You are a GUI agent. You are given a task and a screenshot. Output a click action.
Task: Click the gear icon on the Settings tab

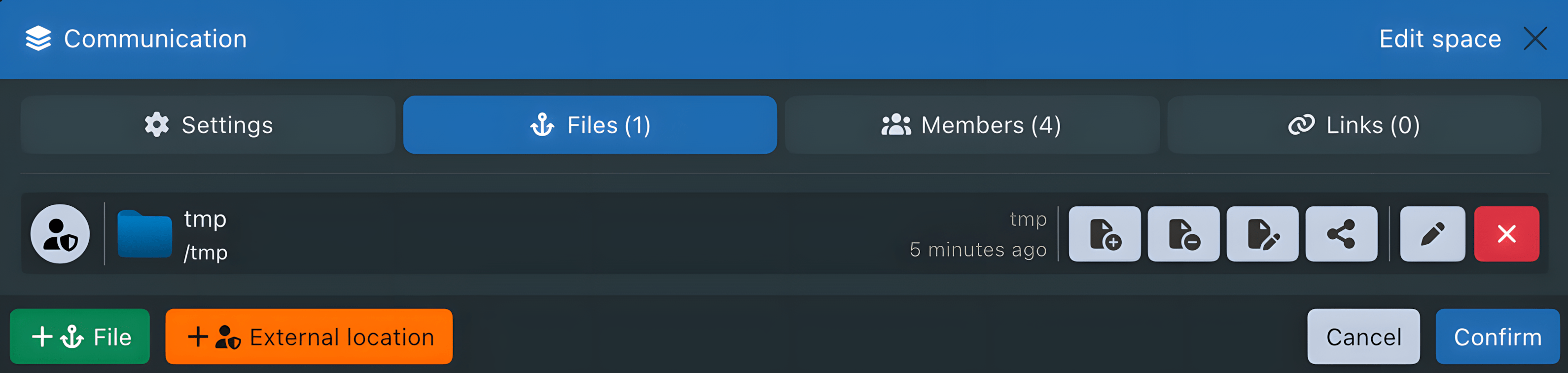tap(157, 125)
